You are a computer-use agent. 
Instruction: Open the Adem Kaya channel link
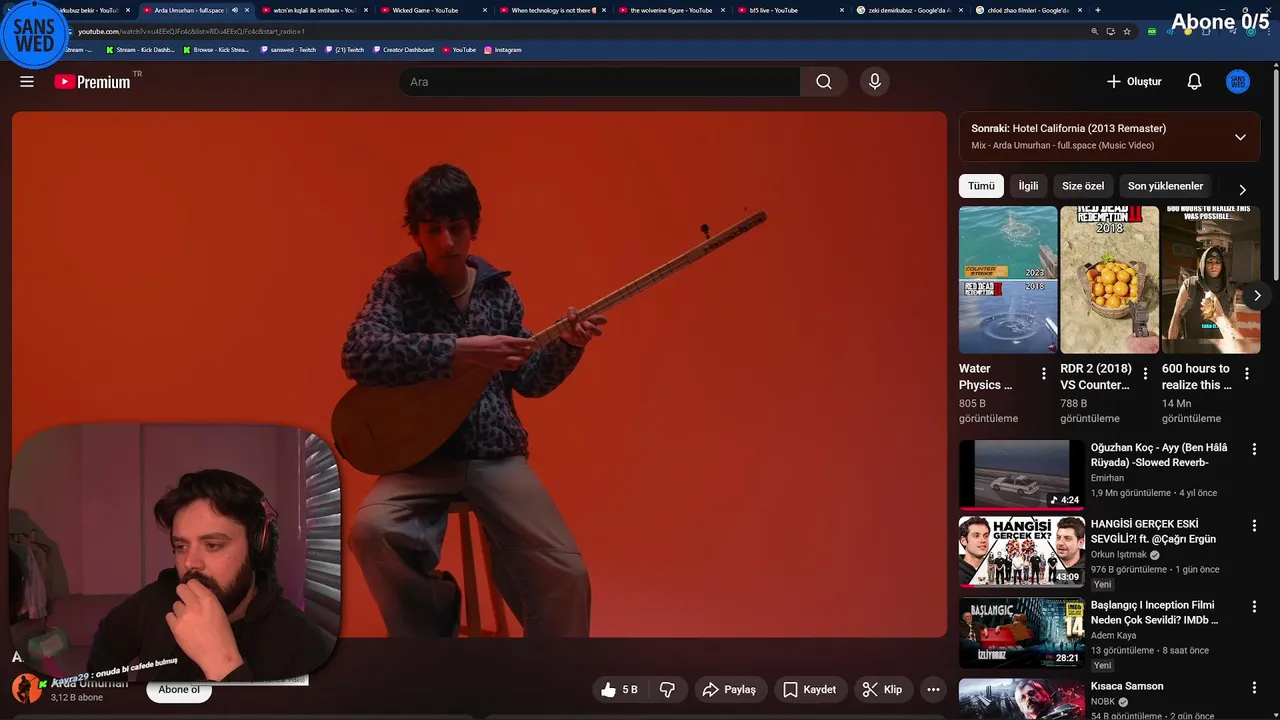pos(1114,636)
